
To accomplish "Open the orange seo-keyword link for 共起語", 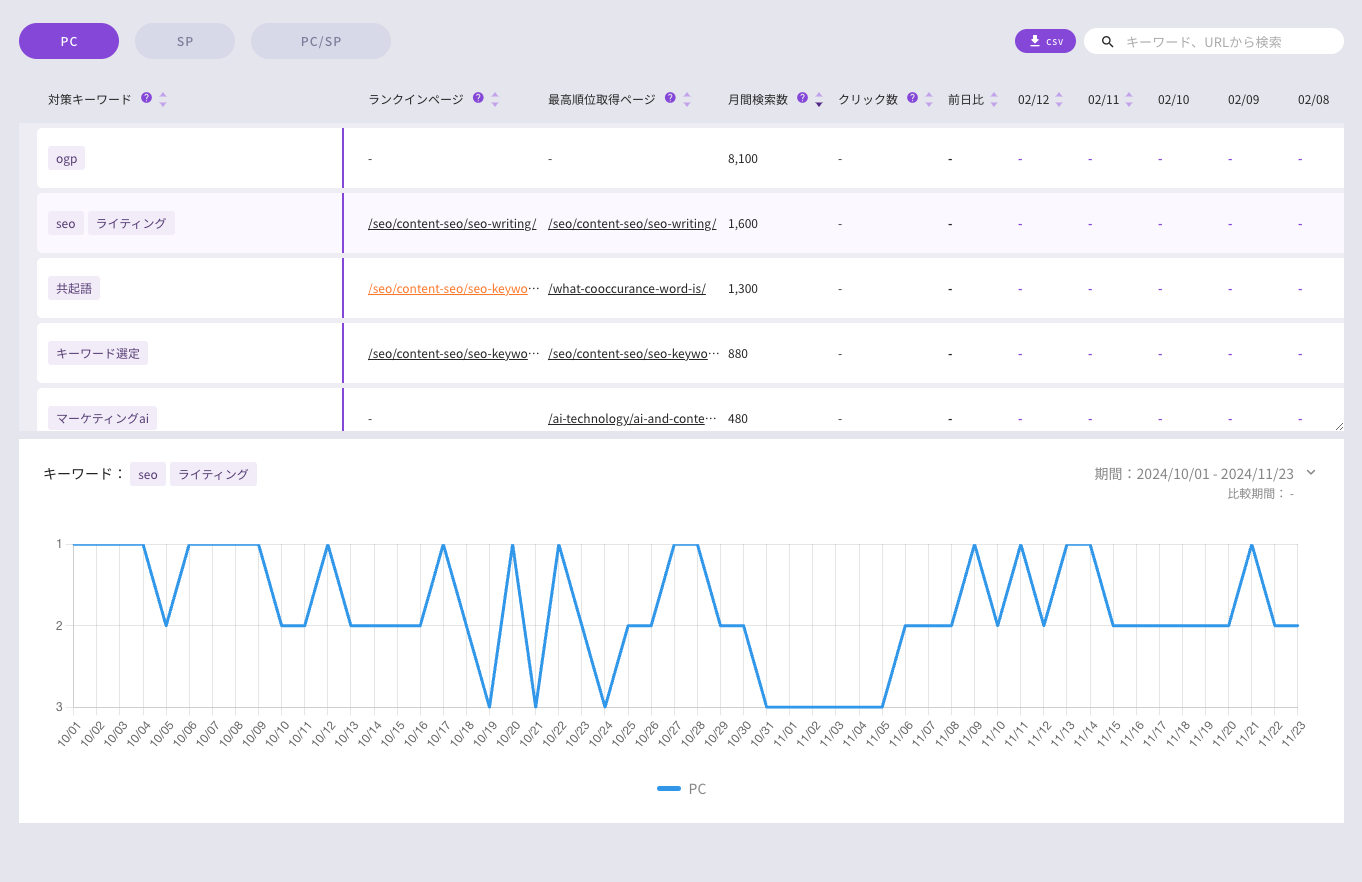I will pyautogui.click(x=453, y=289).
